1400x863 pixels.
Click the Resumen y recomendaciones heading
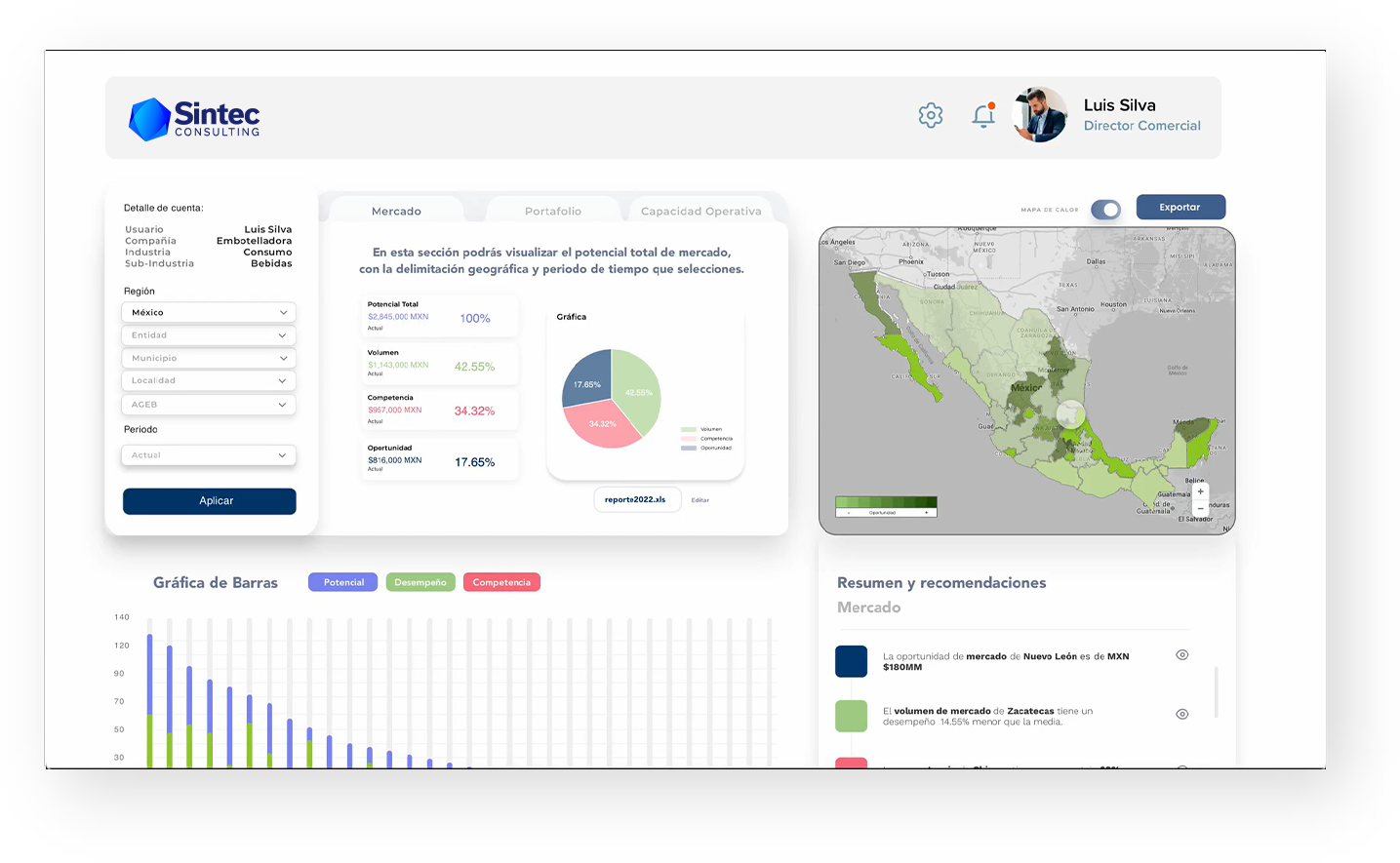coord(941,583)
